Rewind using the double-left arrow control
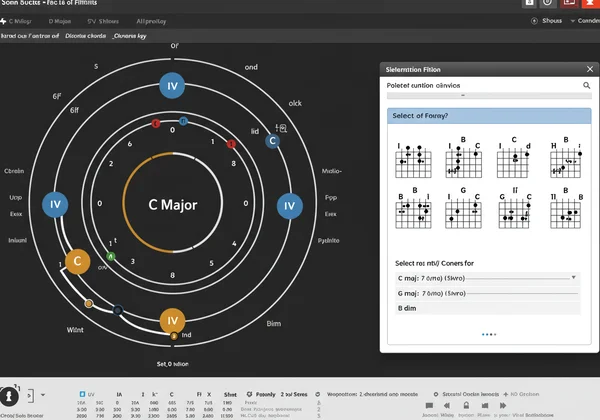Screen dimensions: 600x420 point(447,405)
